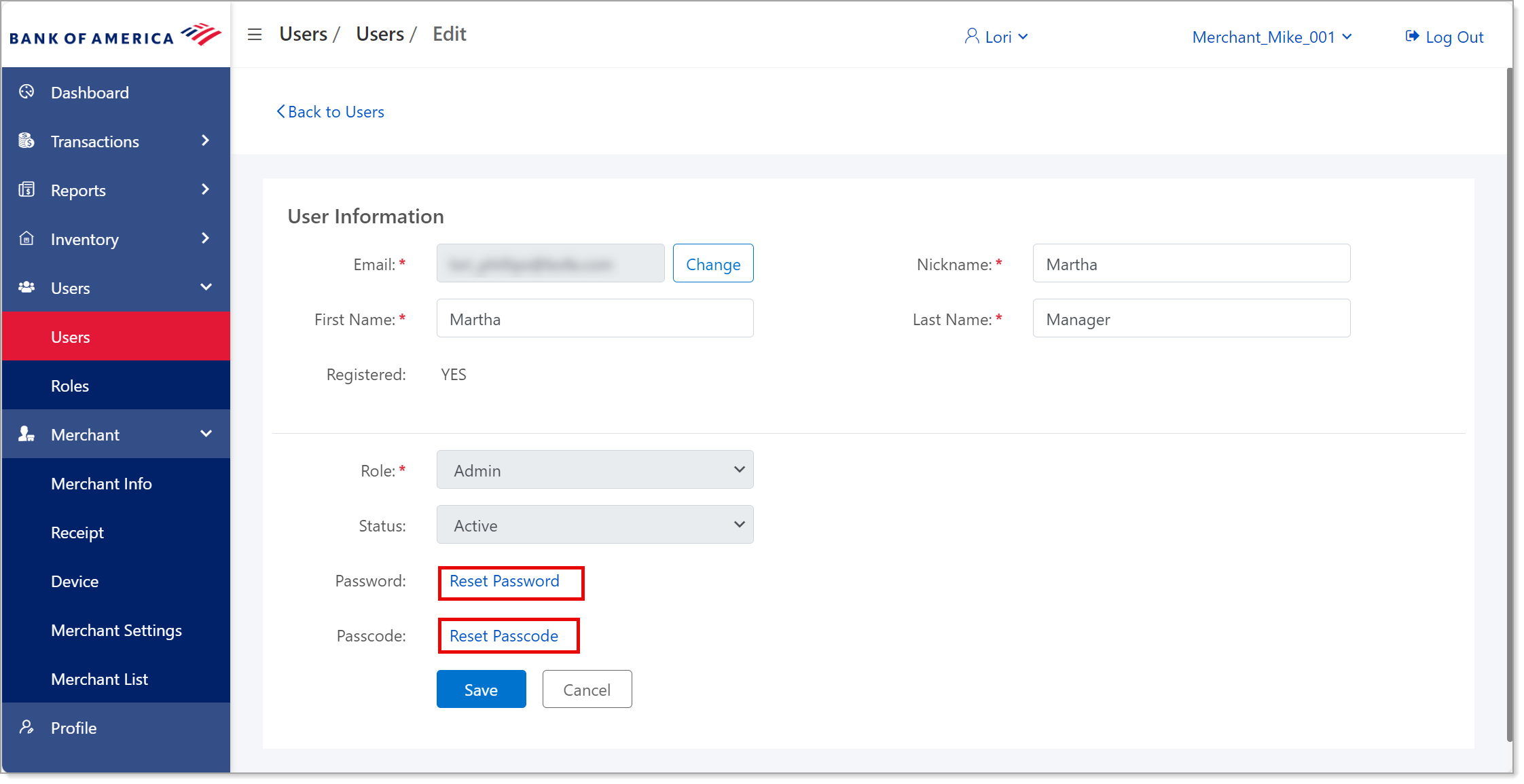
Task: Click the Reset Passcode link
Action: [504, 636]
